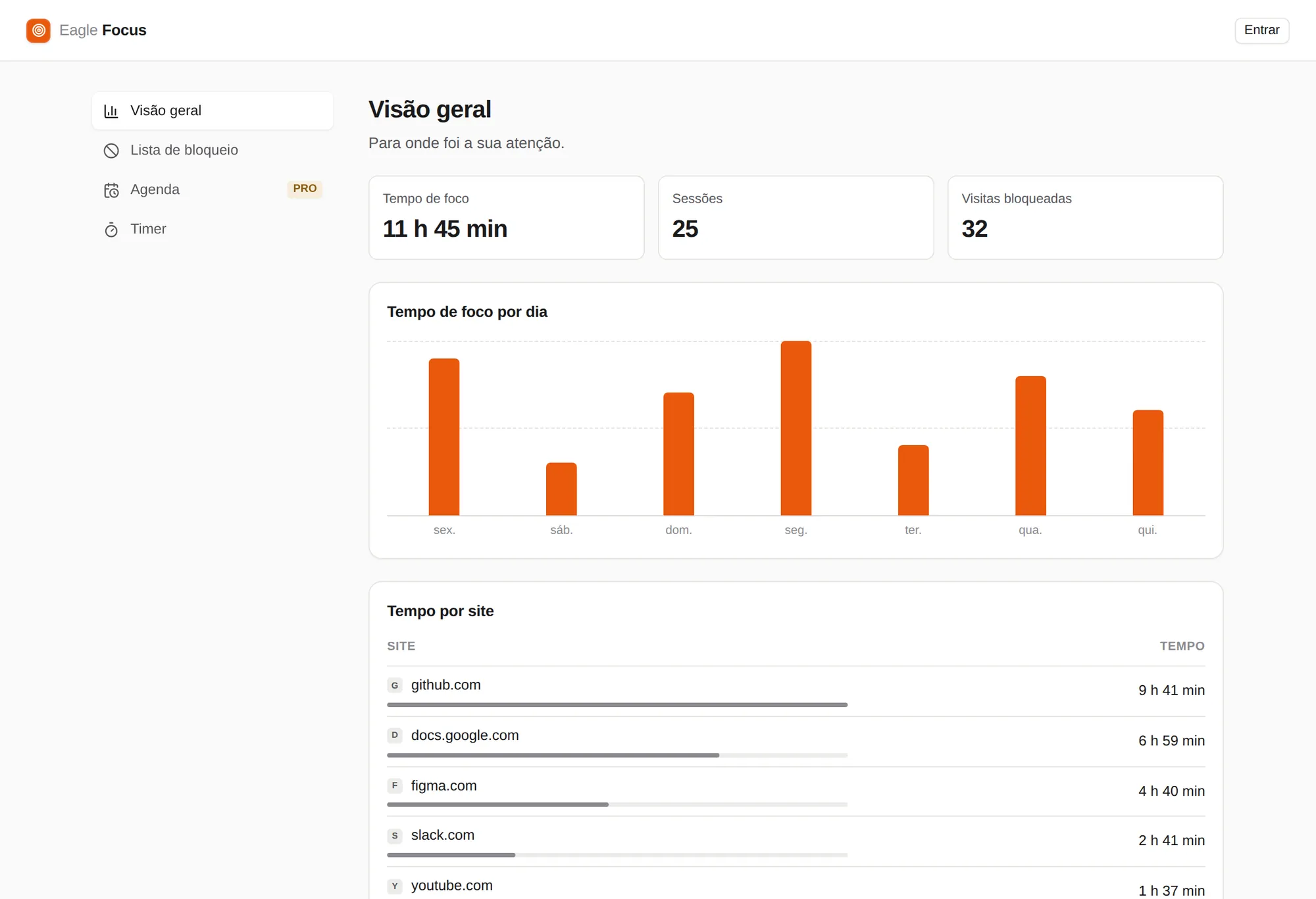Click the Eagle Focus brand name
Image resolution: width=1316 pixels, height=899 pixels.
click(x=103, y=30)
